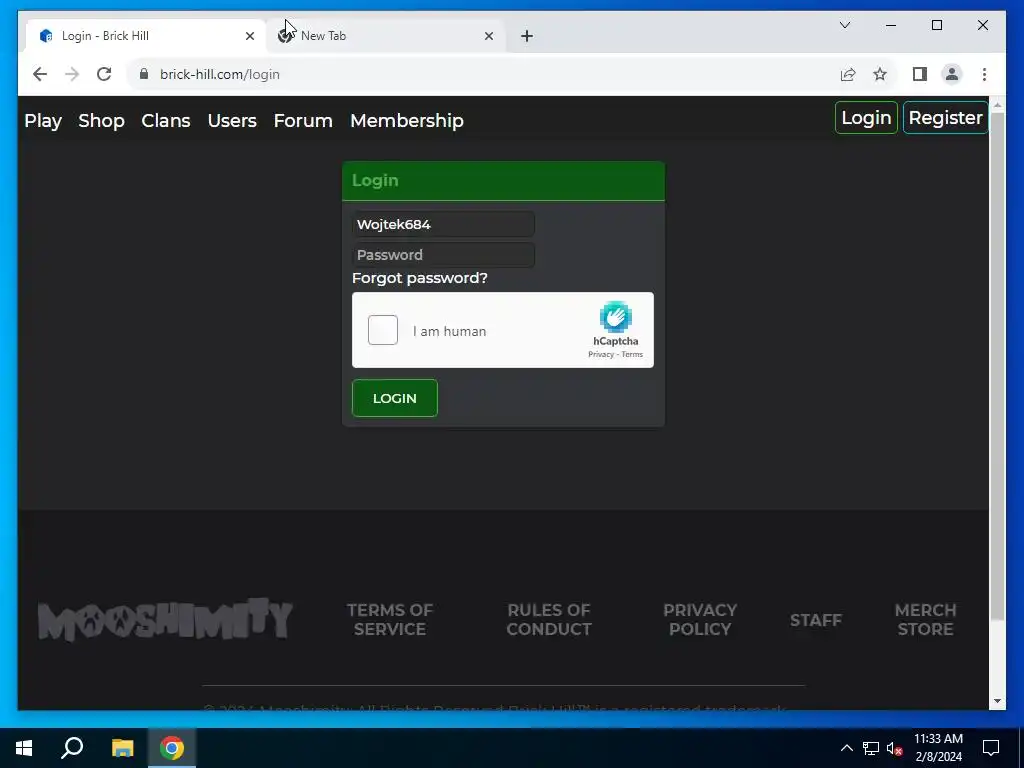
Task: Open the network status tray icon
Action: click(x=871, y=748)
